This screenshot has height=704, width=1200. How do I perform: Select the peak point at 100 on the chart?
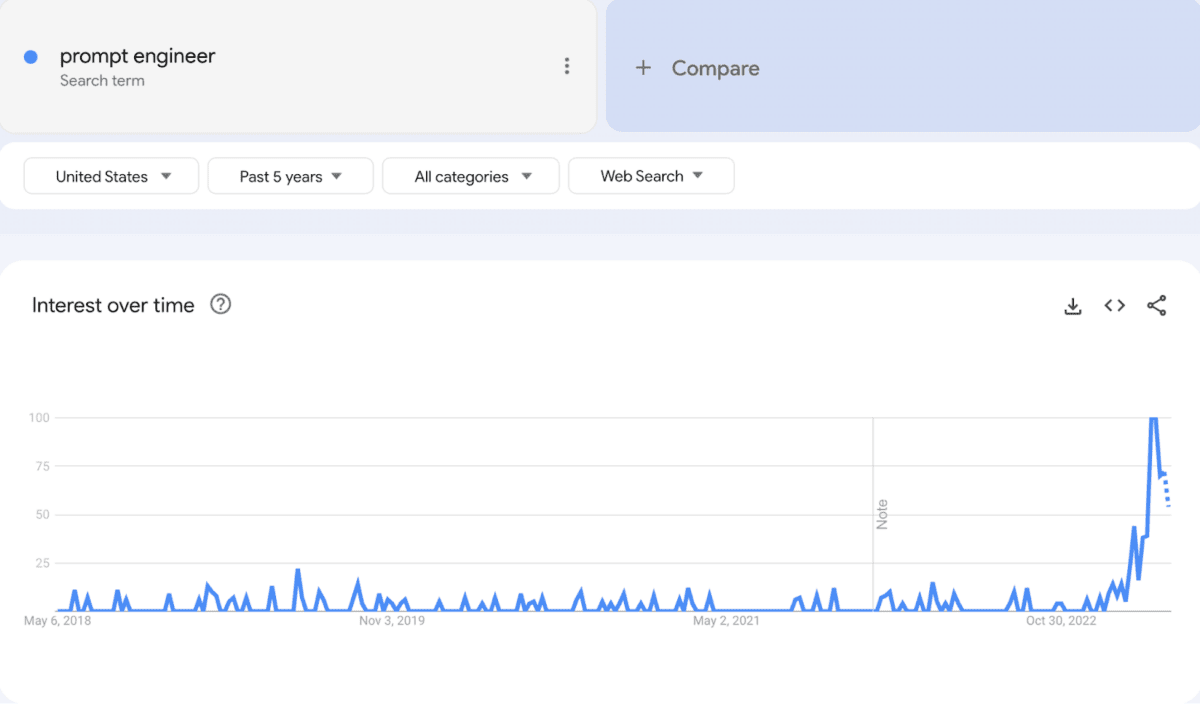(1153, 418)
